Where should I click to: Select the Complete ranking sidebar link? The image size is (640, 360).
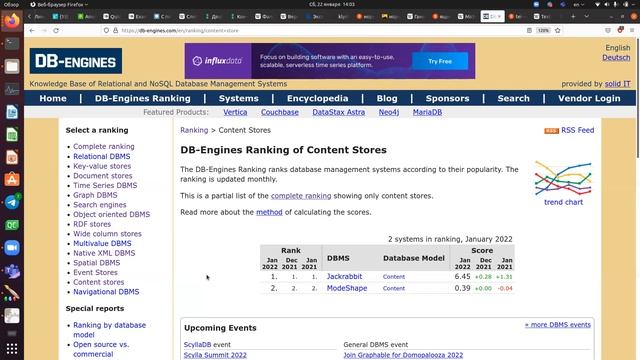104,146
